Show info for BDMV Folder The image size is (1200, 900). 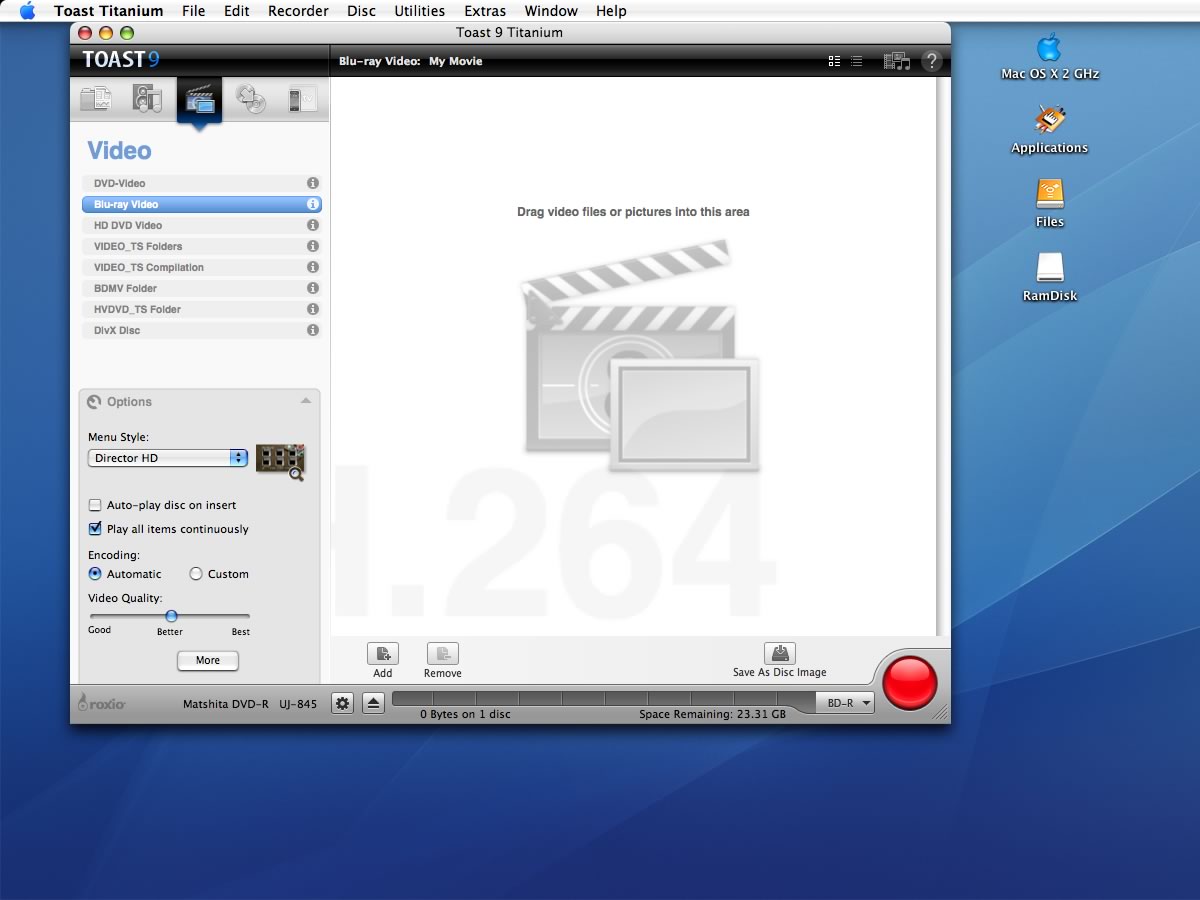pyautogui.click(x=313, y=288)
